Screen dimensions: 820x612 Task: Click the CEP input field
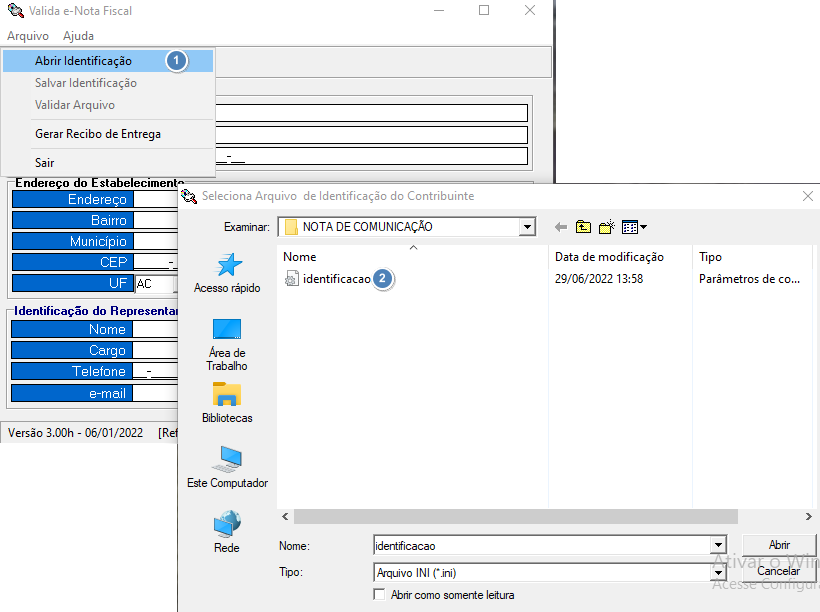pyautogui.click(x=155, y=262)
